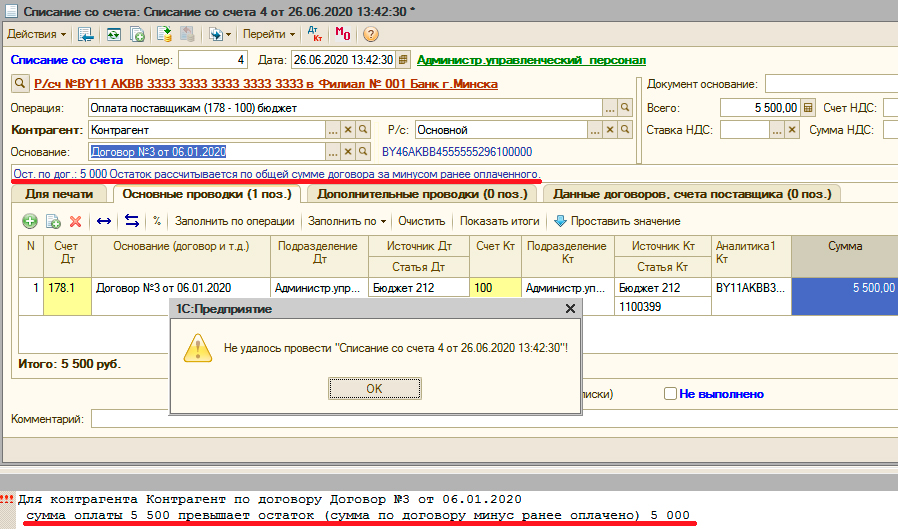Delete row with the red X icon
Viewport: 898px width, 529px height.
pyautogui.click(x=75, y=221)
